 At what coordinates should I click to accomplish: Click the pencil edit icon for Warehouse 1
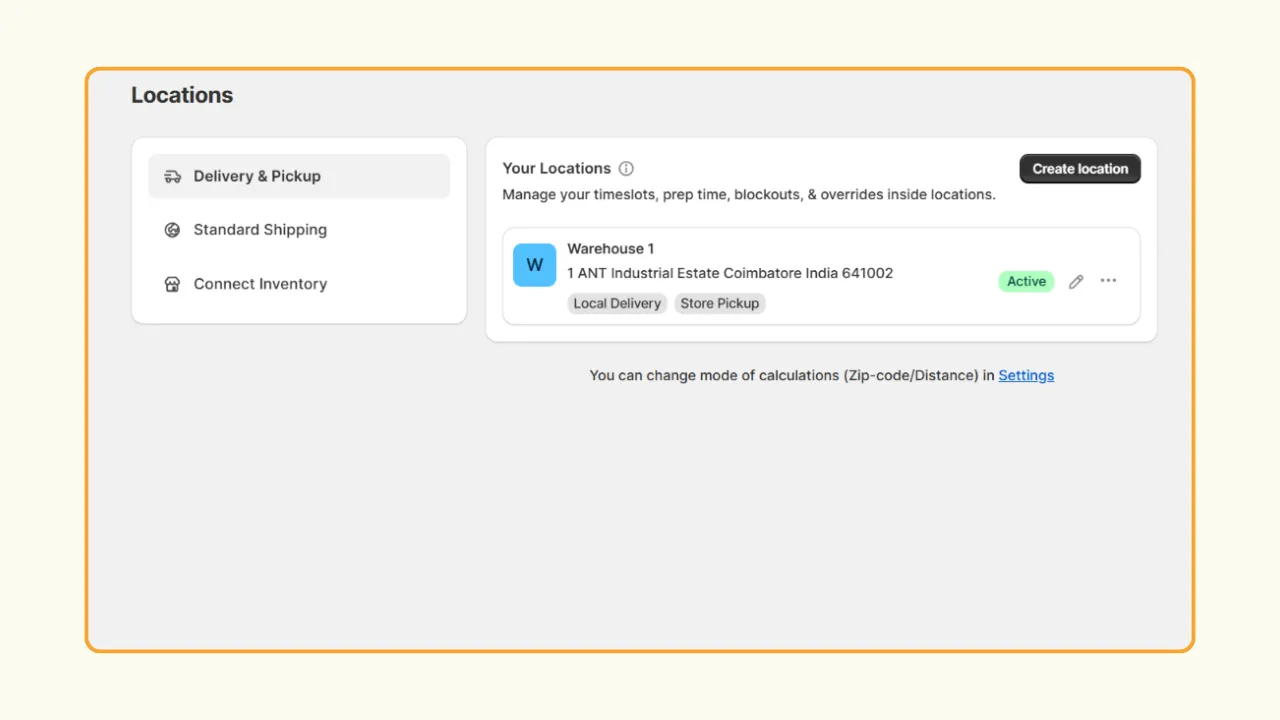click(1076, 282)
